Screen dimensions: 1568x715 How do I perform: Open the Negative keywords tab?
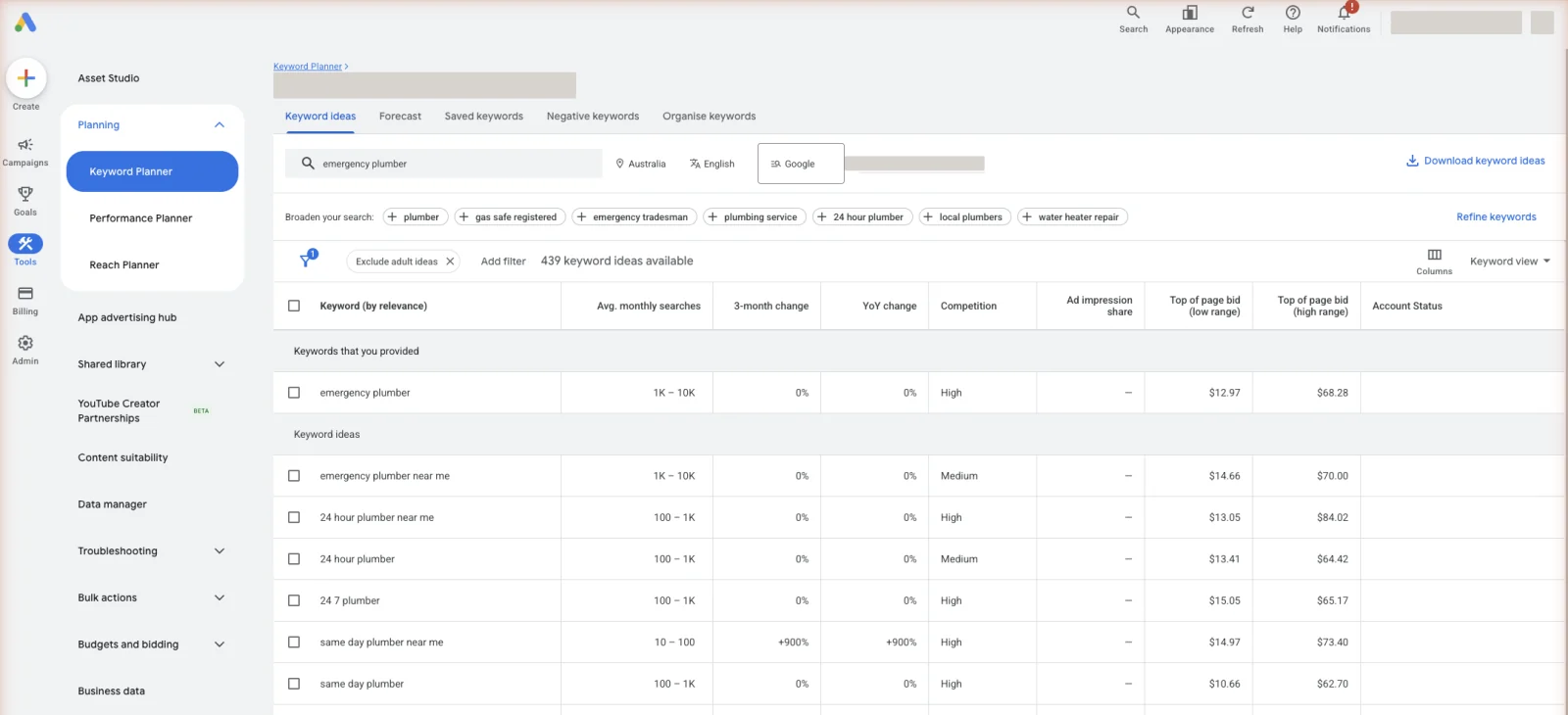point(593,116)
